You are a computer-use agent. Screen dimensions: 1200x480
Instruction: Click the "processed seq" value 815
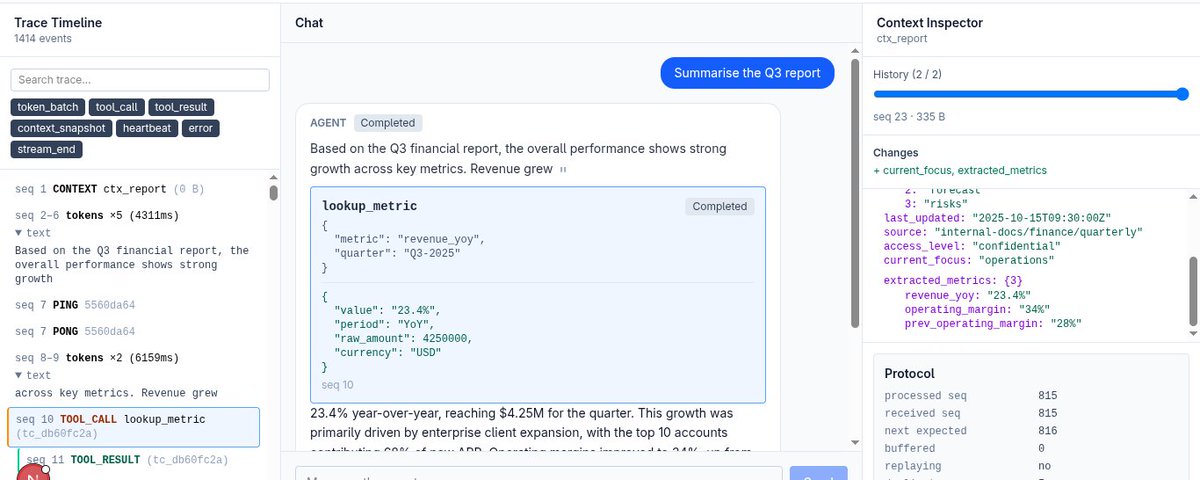coord(1048,395)
